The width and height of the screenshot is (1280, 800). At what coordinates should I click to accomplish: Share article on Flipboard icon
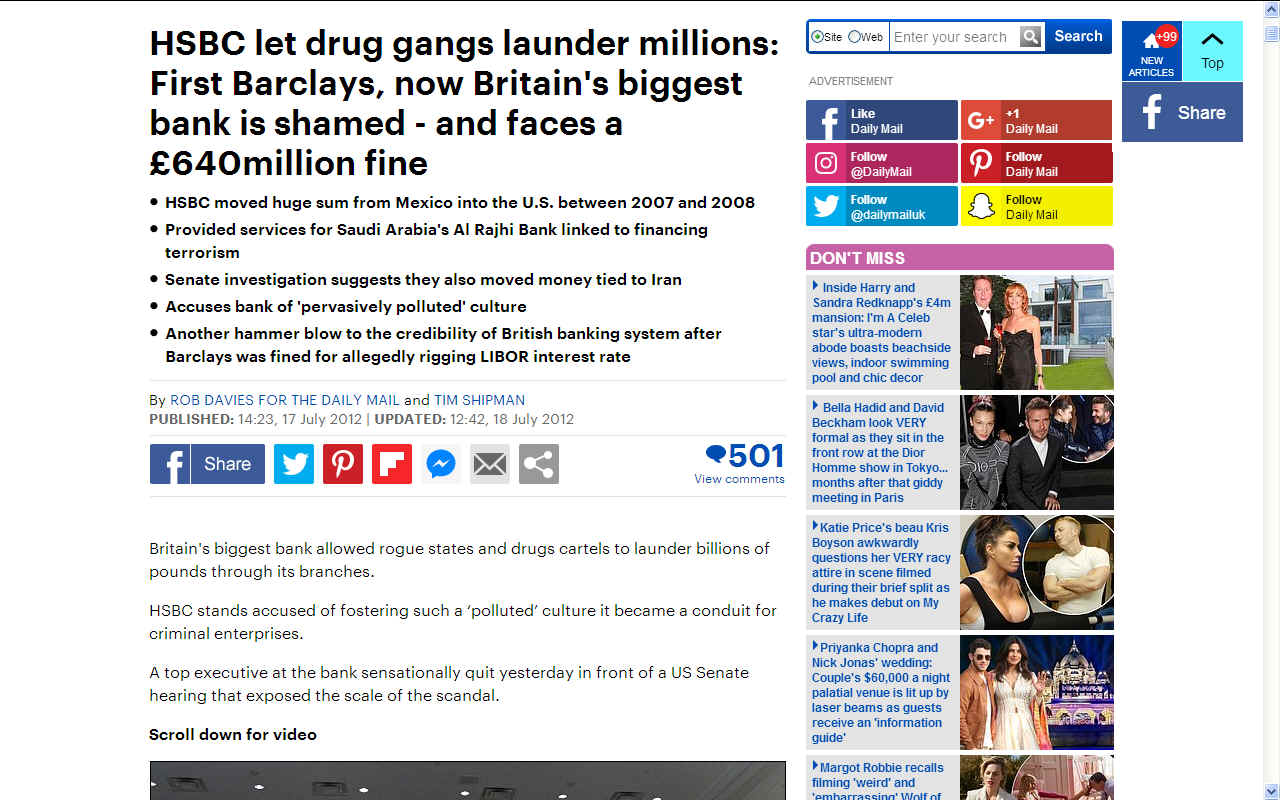click(392, 464)
